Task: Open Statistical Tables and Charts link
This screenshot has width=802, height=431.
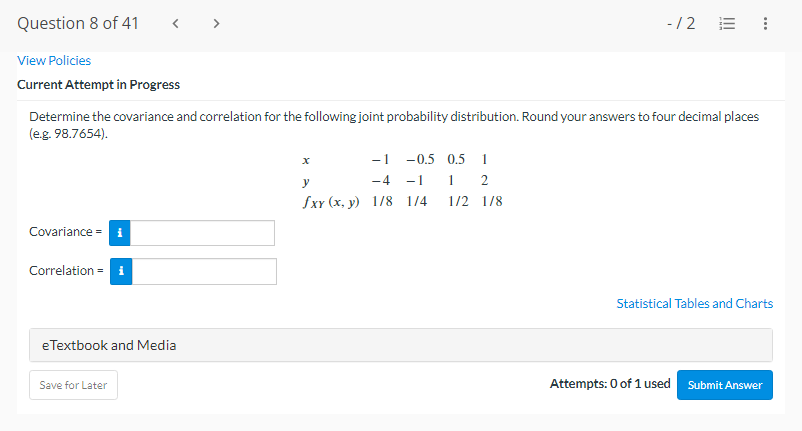Action: pos(695,304)
